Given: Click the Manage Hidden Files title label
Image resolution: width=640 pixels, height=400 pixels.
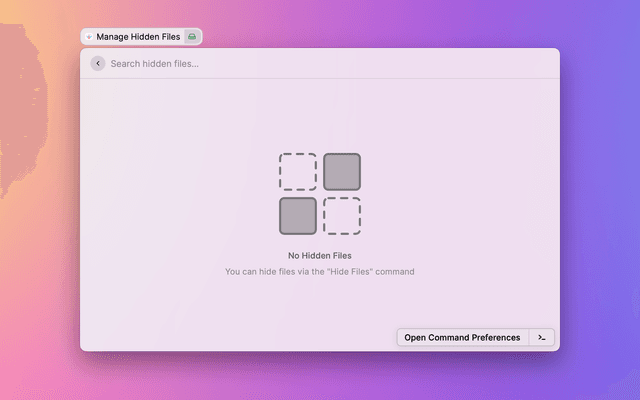Looking at the screenshot, I should click(x=138, y=37).
